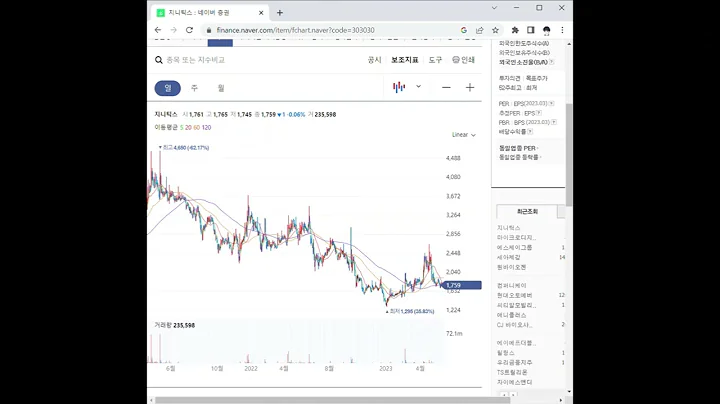720x404 pixels.
Task: Open 지니틱스 in the recent list
Action: click(508, 228)
